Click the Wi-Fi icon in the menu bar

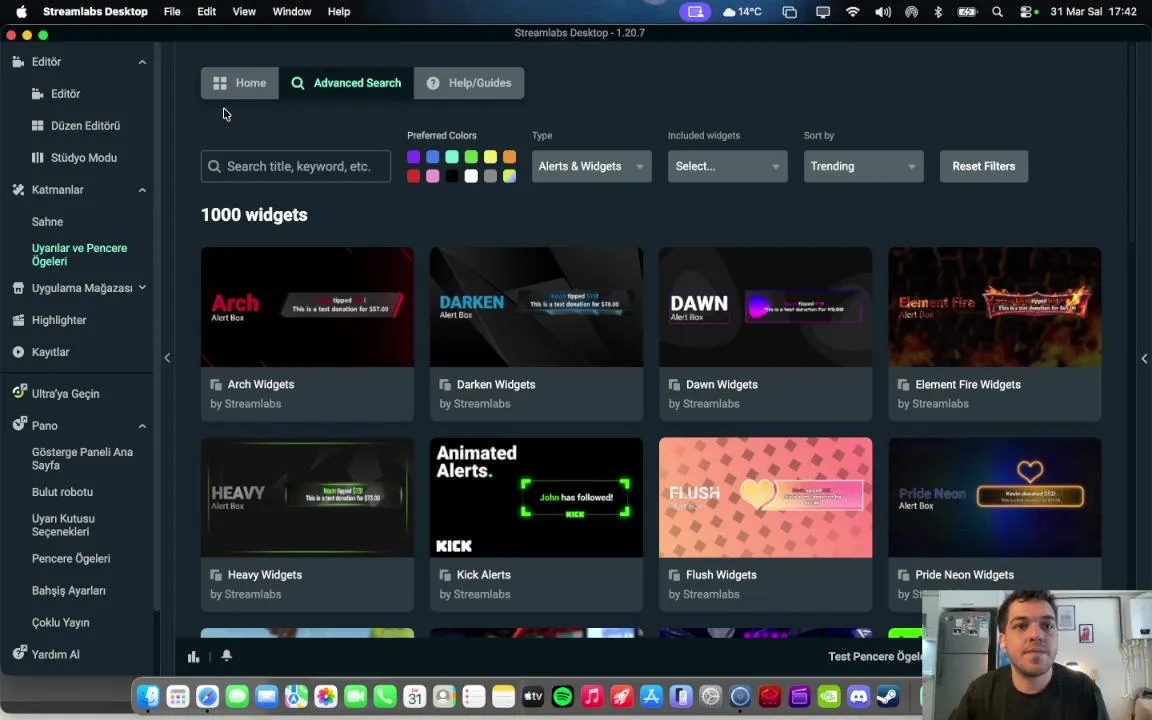852,12
